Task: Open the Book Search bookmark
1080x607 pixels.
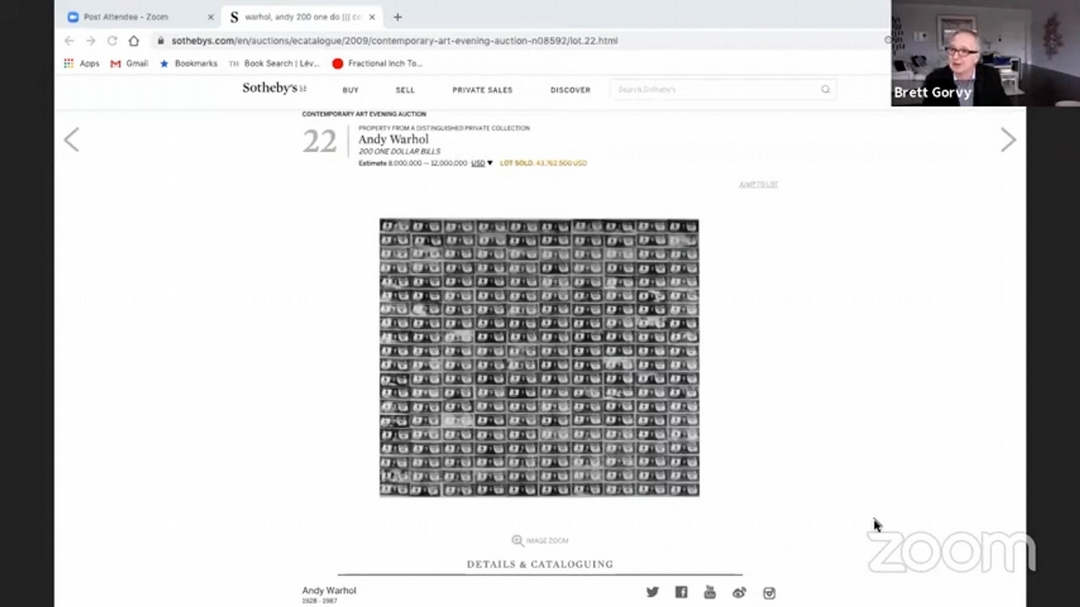Action: 274,63
